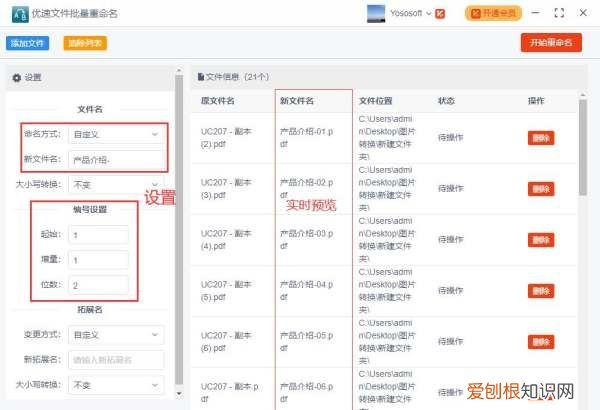Click new name 产品介绍-06.pdf
The image size is (600, 410).
pyautogui.click(x=307, y=393)
